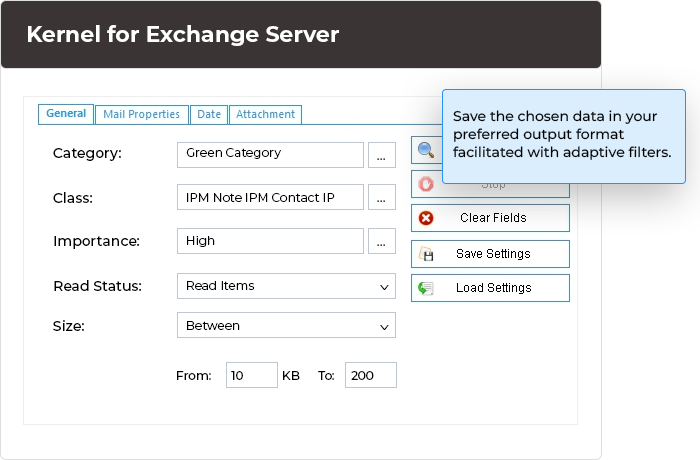Click the Importance text field
700x460 pixels.
[x=270, y=241]
